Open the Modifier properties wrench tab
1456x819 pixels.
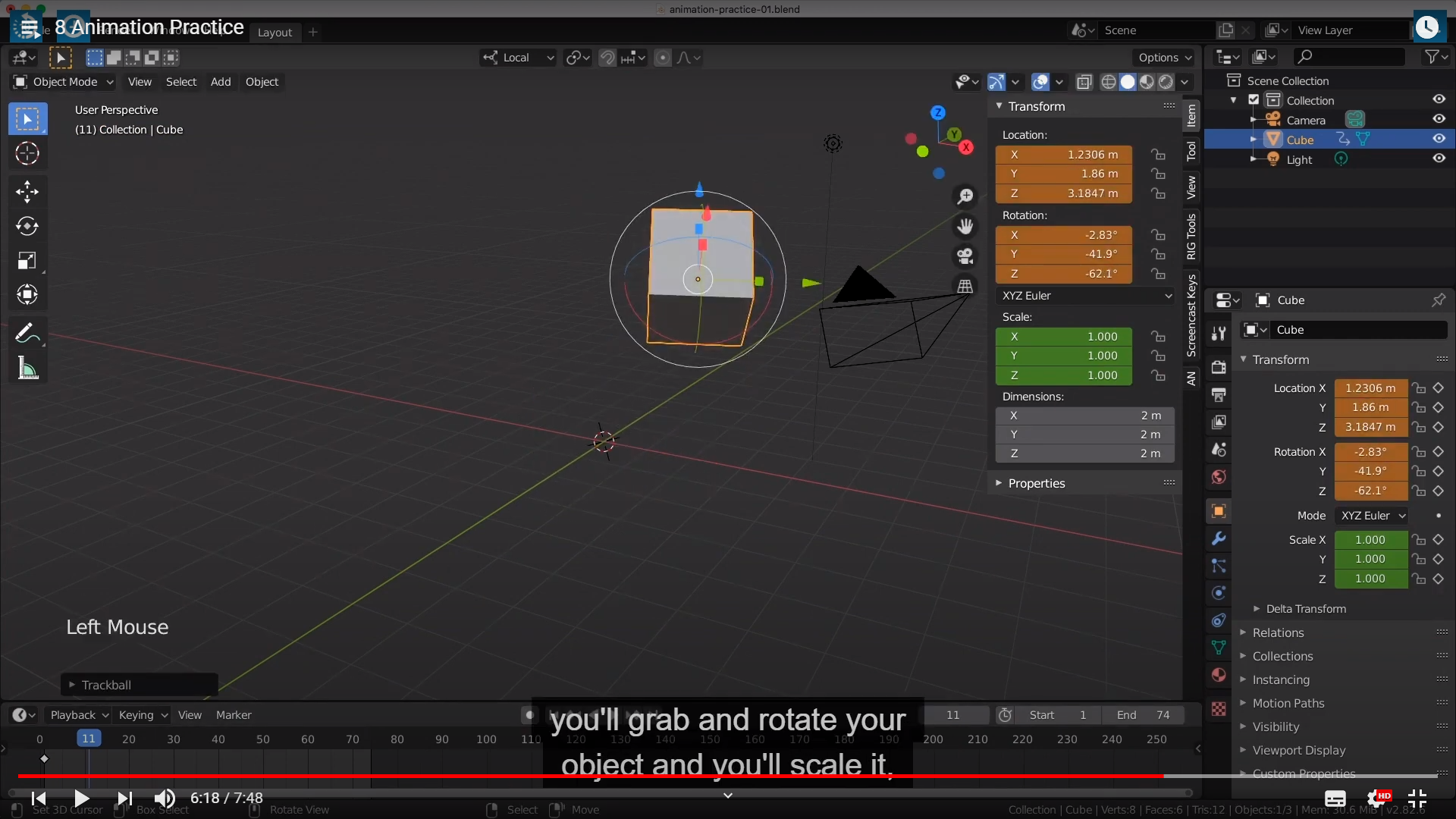[1219, 538]
